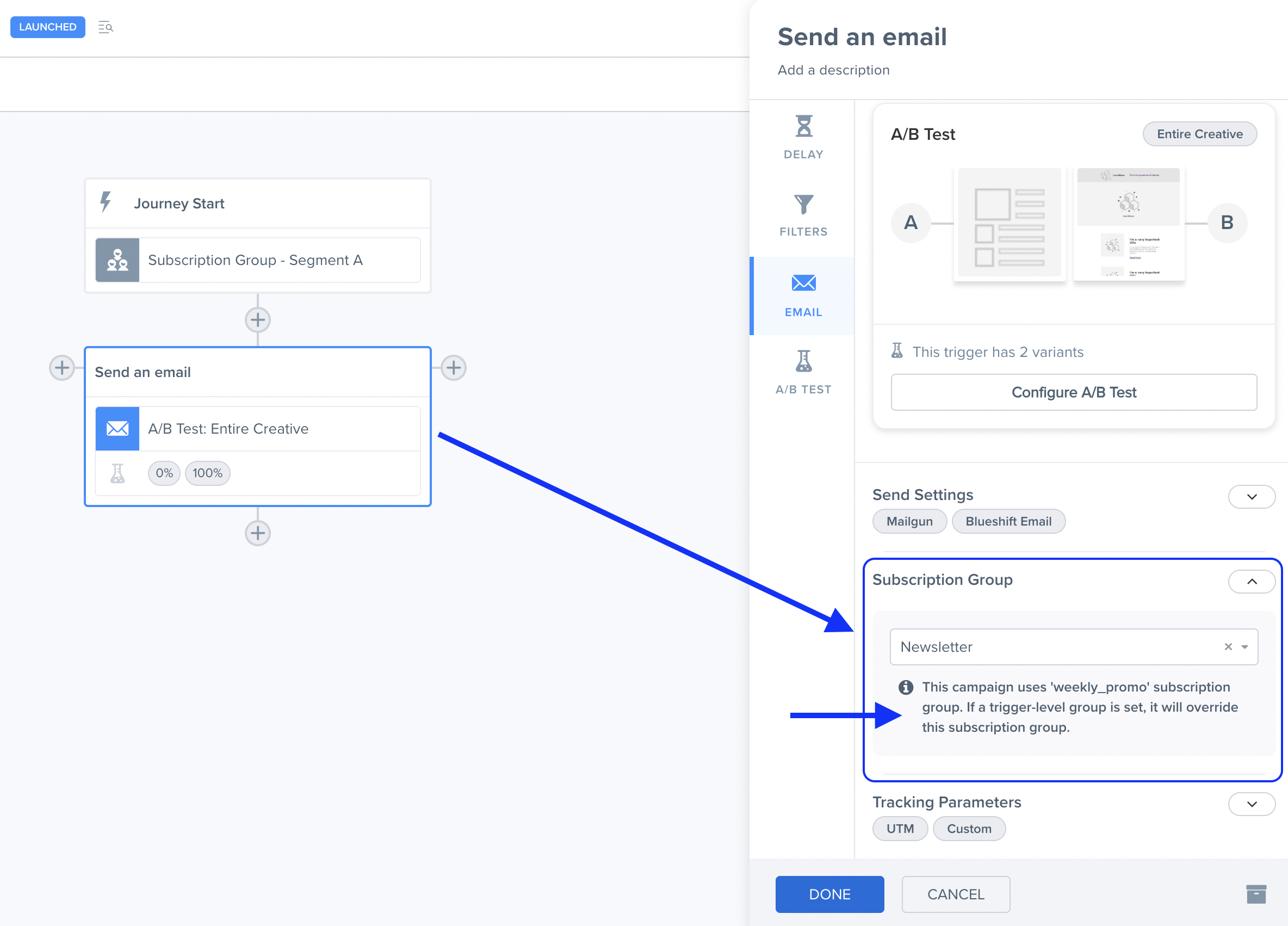Open the Newsletter subscription group dropdown

[x=1074, y=646]
